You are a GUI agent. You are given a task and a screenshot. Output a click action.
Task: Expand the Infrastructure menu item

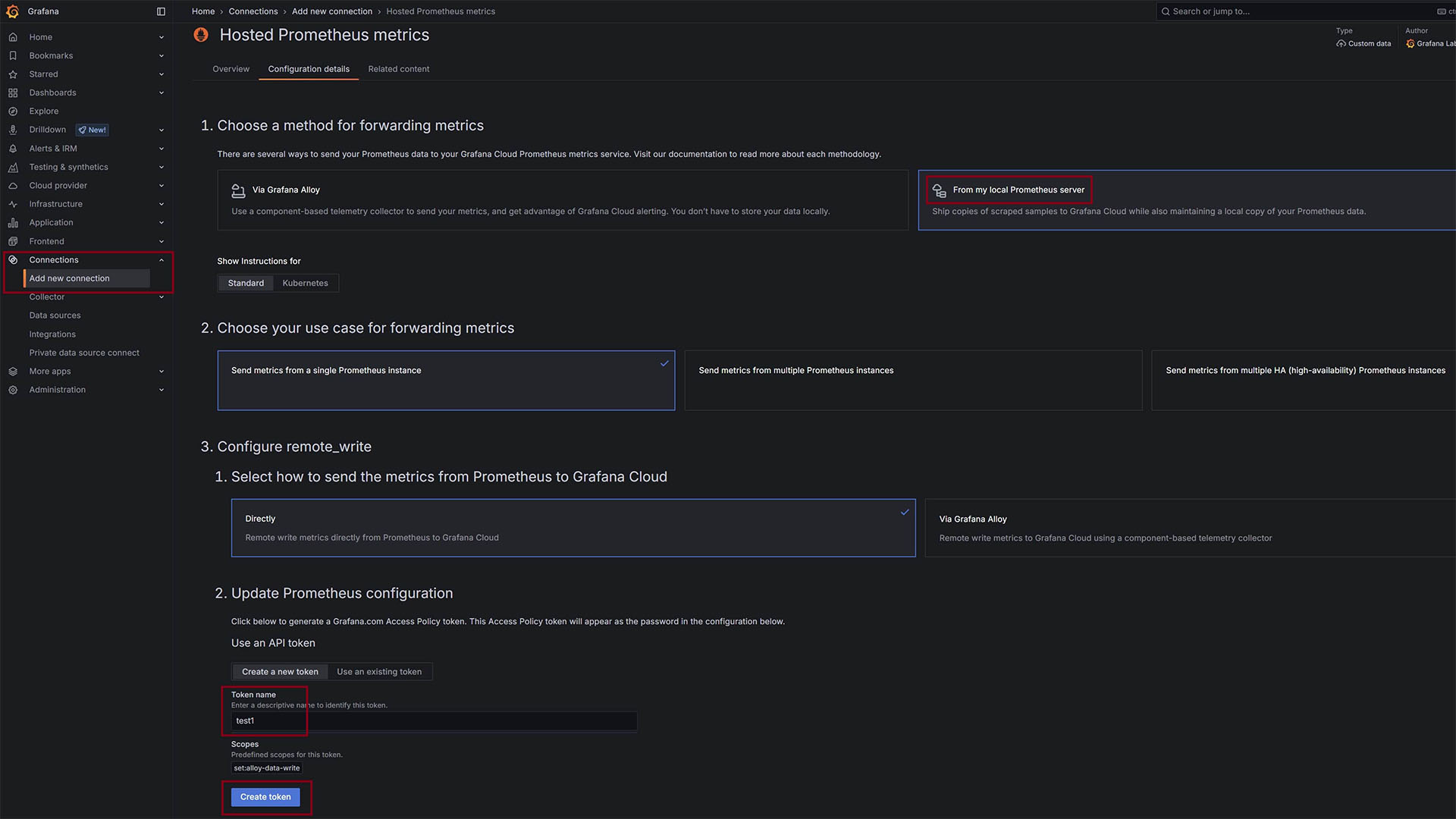pyautogui.click(x=161, y=204)
